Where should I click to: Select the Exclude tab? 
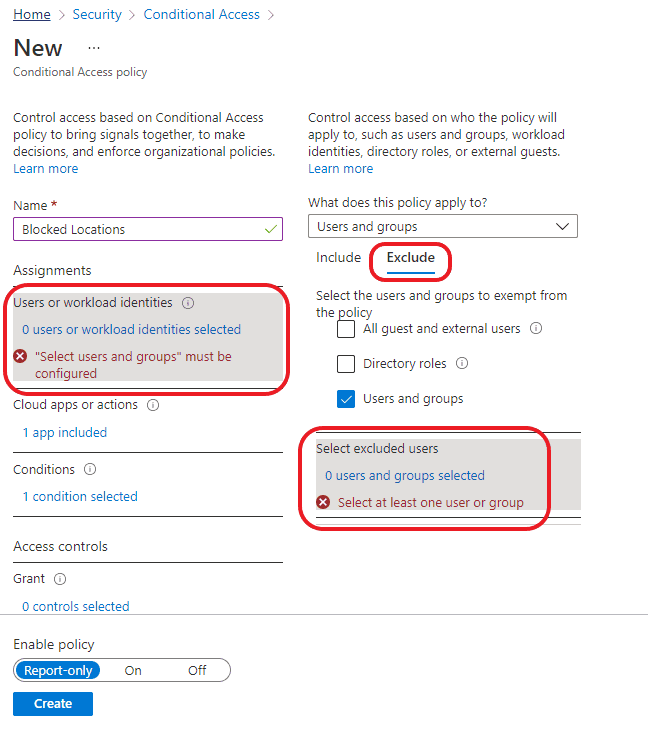pos(411,258)
